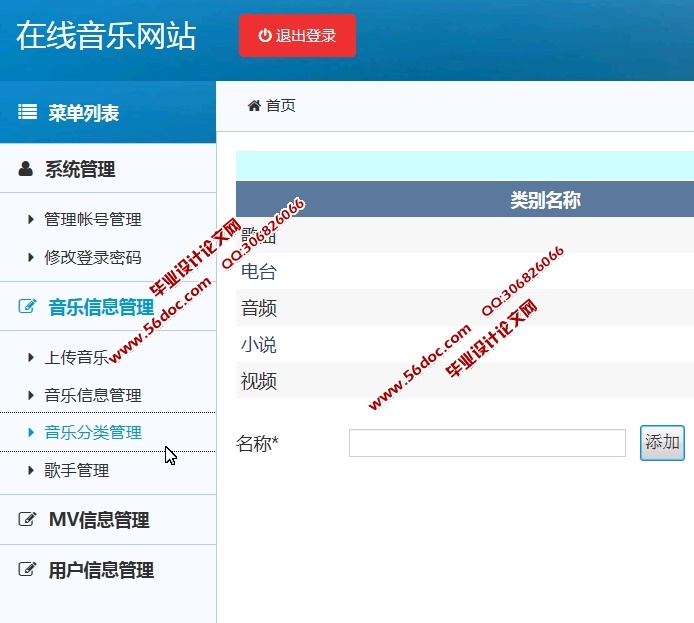Open 歌手管理 menu item
694x623 pixels.
[77, 470]
